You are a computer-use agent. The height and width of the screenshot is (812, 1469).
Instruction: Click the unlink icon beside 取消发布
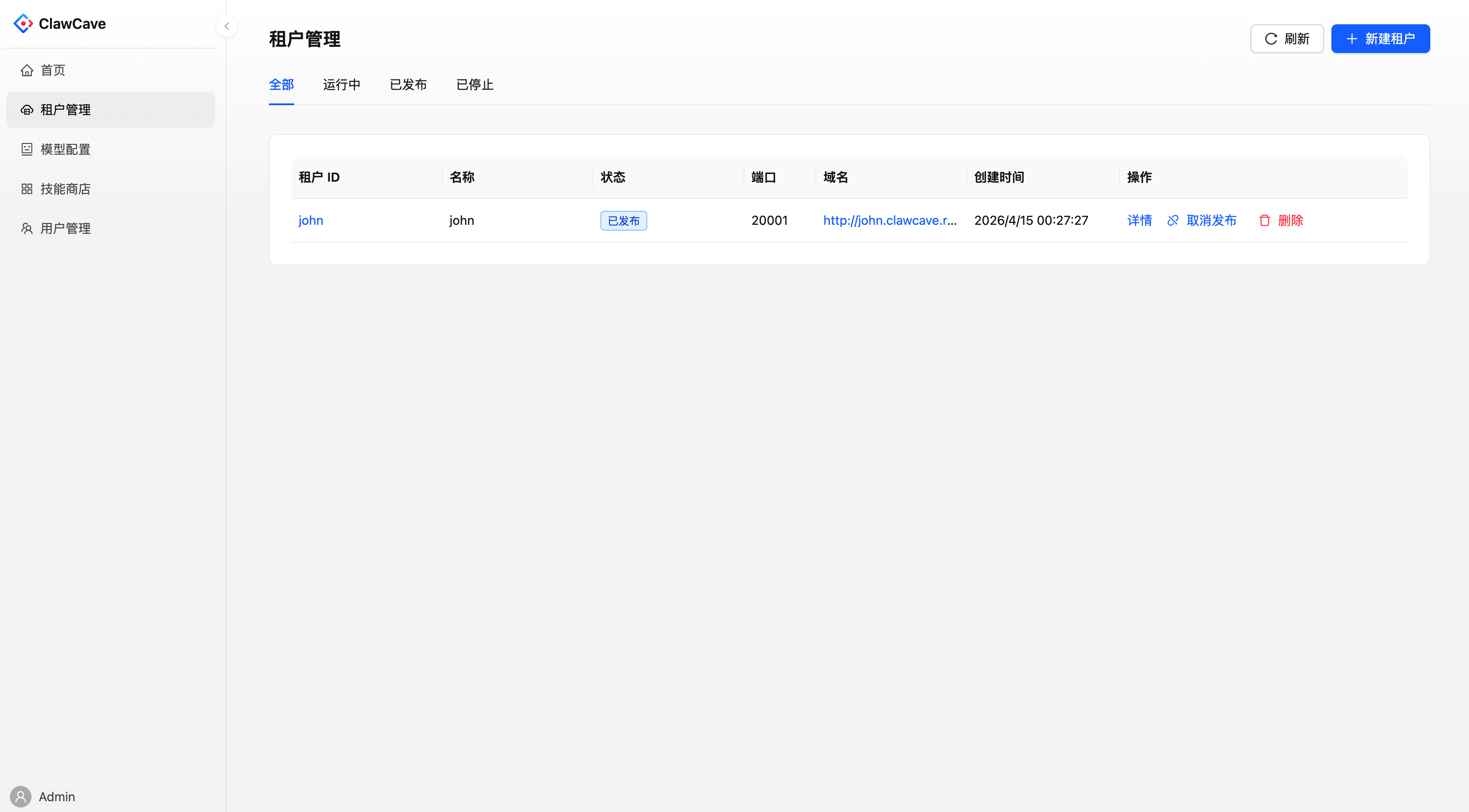pyautogui.click(x=1173, y=220)
